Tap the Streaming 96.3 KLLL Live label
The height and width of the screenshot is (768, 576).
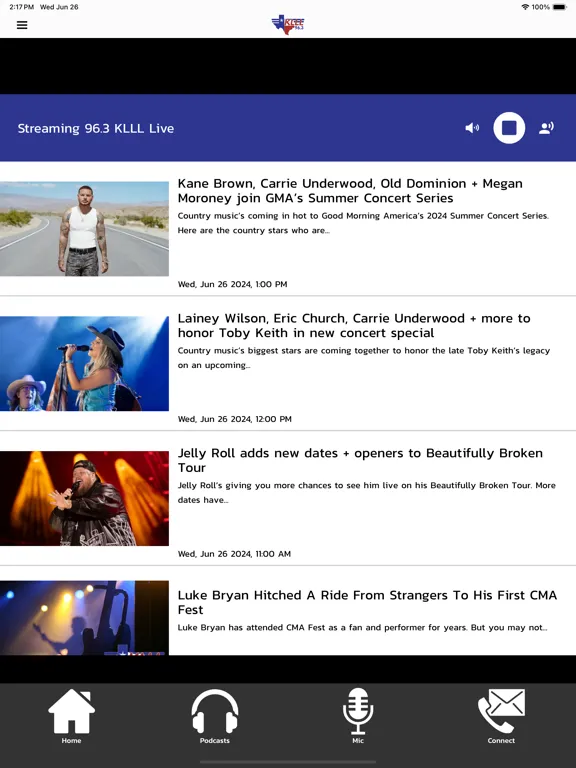point(96,128)
